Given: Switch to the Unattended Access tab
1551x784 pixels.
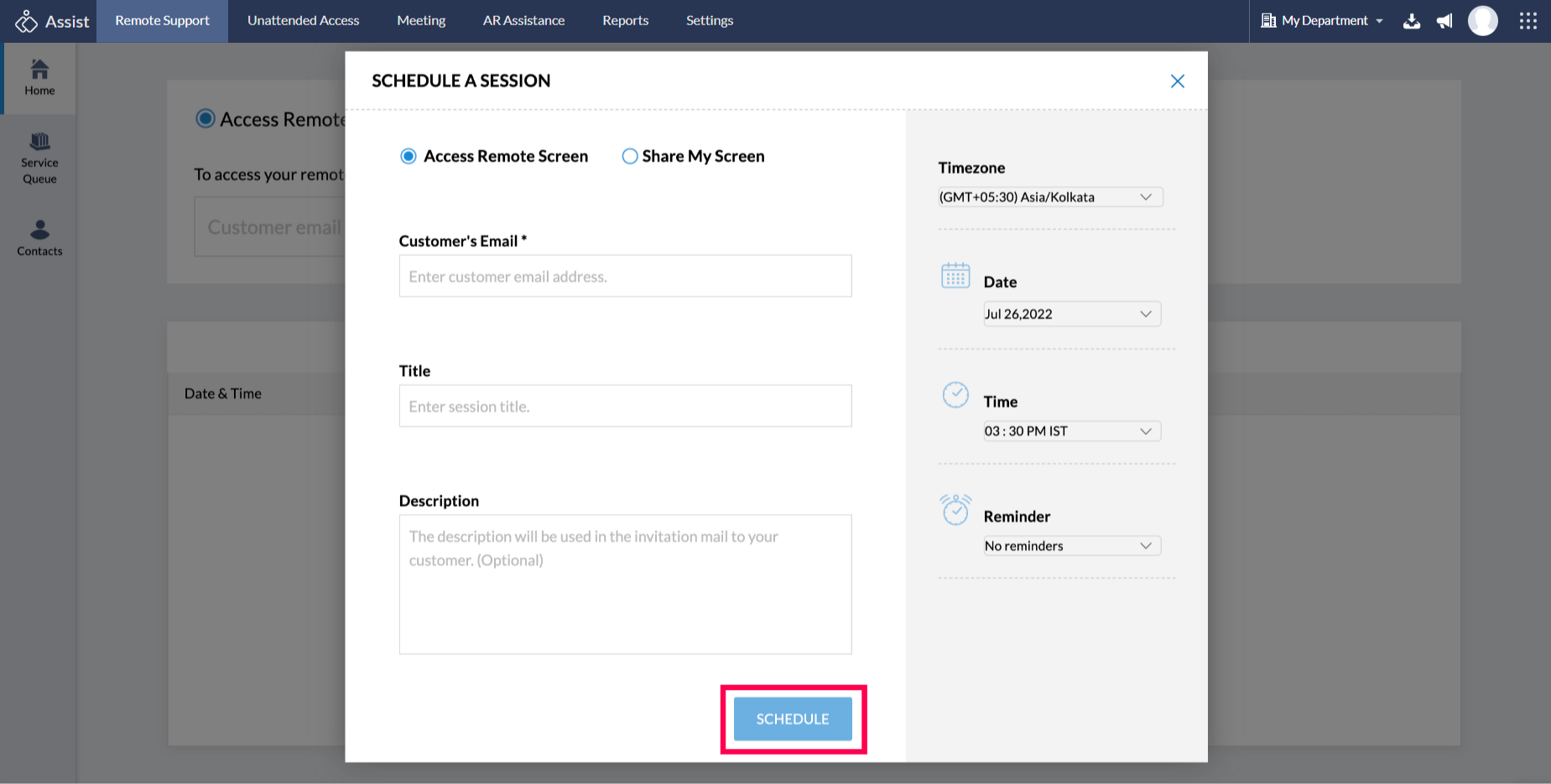Looking at the screenshot, I should pyautogui.click(x=303, y=21).
